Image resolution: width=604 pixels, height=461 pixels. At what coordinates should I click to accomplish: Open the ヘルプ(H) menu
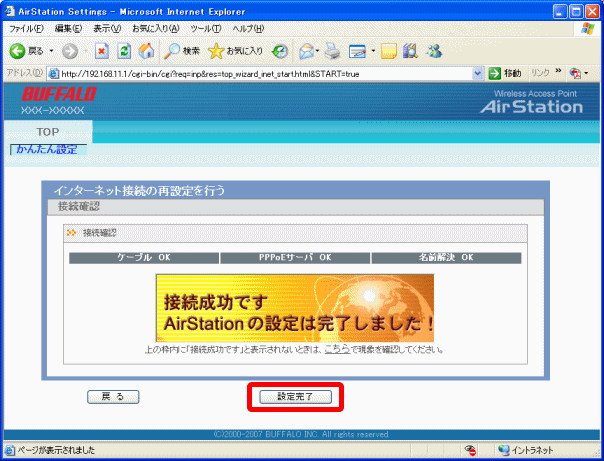coord(248,28)
